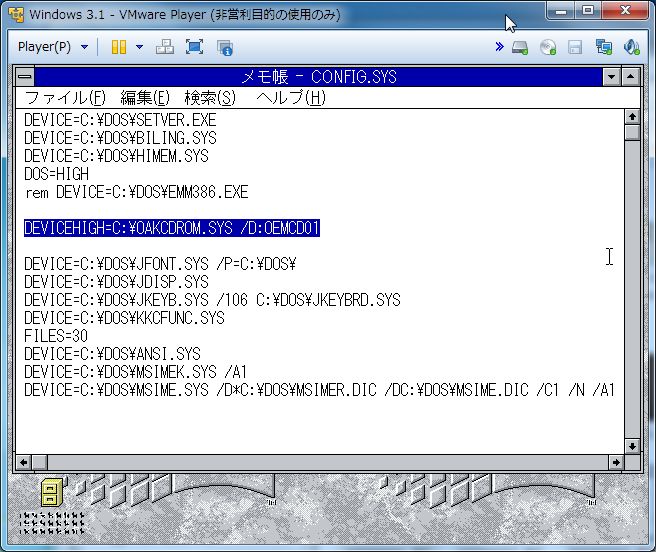Viewport: 656px width, 552px height.
Task: Click vertical scrollbar up arrow
Action: pos(632,117)
